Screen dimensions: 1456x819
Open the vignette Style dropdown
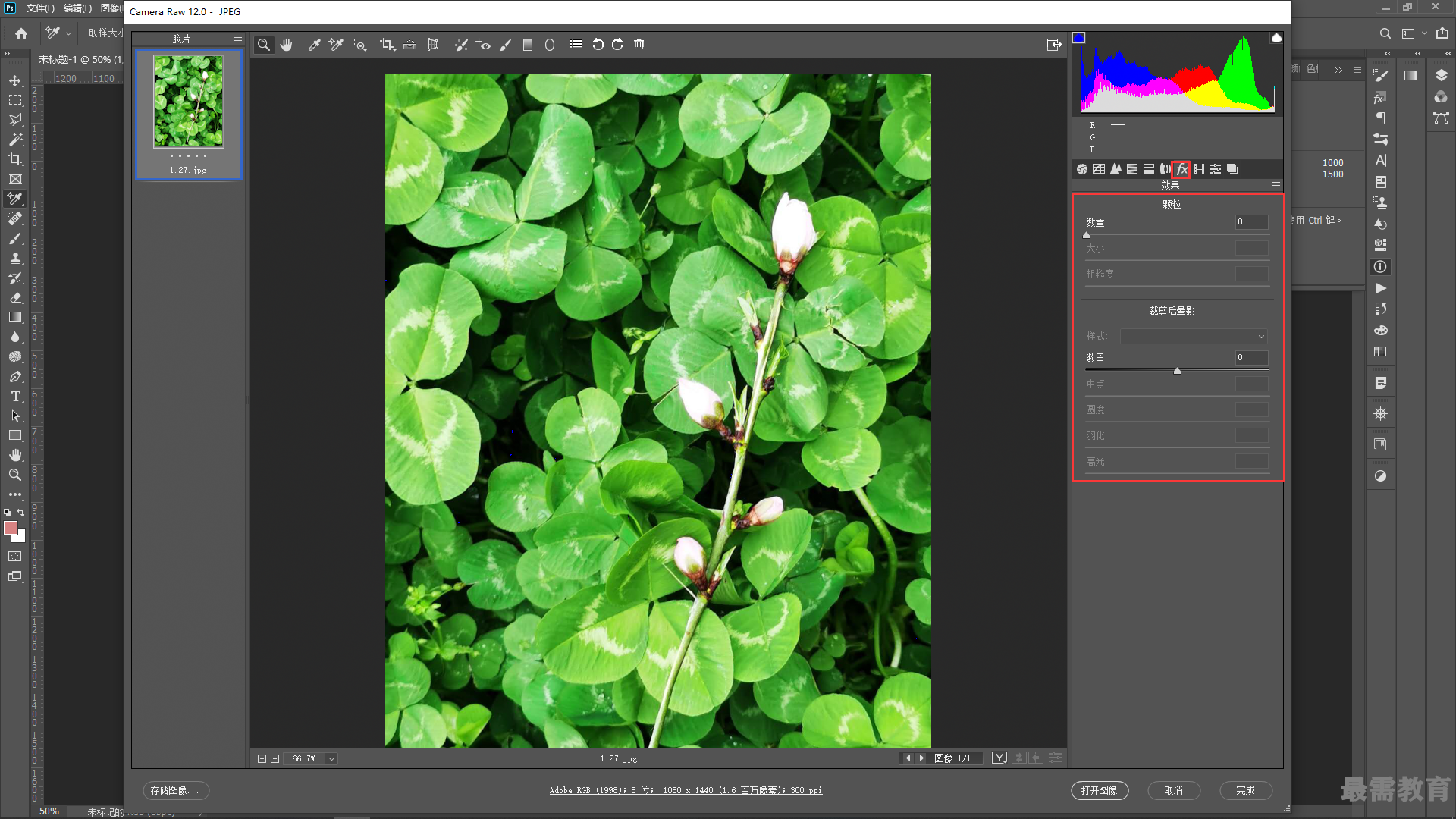(1194, 337)
